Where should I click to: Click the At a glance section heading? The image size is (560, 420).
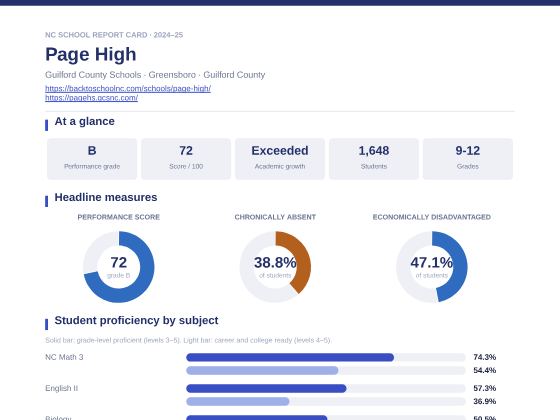(x=84, y=121)
